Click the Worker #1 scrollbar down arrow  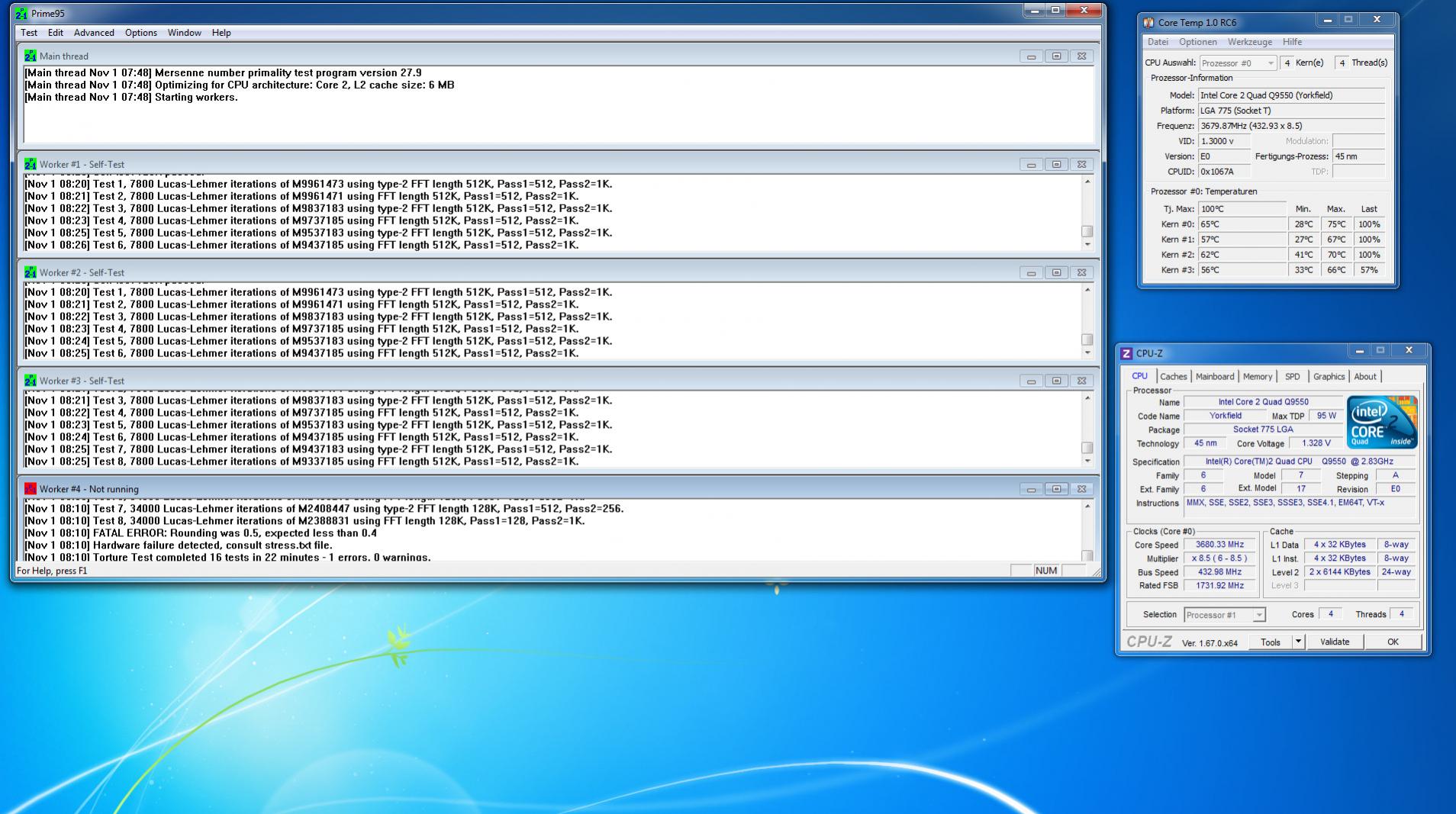tap(1087, 245)
